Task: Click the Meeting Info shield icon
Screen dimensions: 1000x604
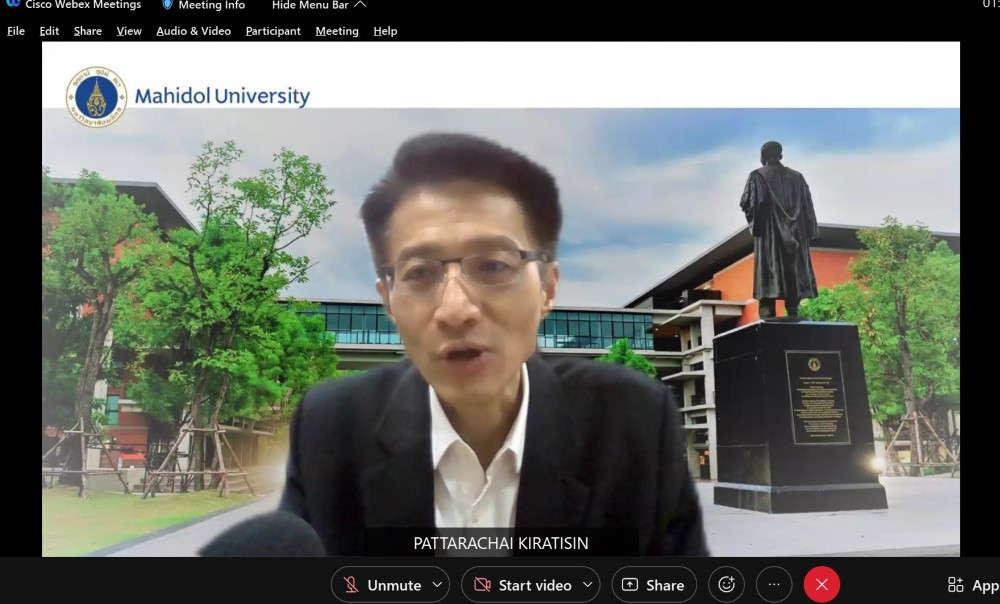Action: pyautogui.click(x=167, y=5)
